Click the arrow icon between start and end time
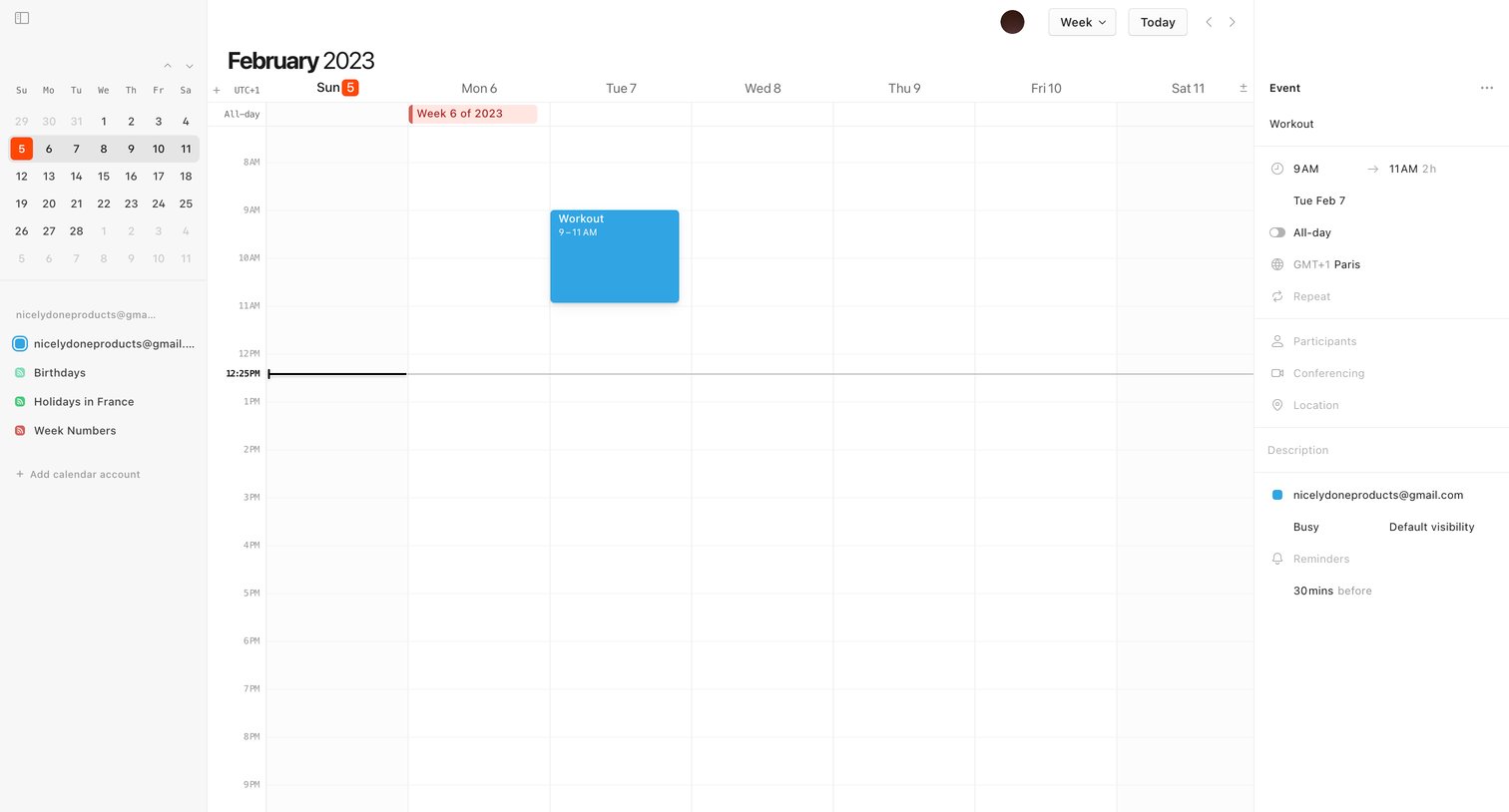The height and width of the screenshot is (812, 1509). [1373, 169]
